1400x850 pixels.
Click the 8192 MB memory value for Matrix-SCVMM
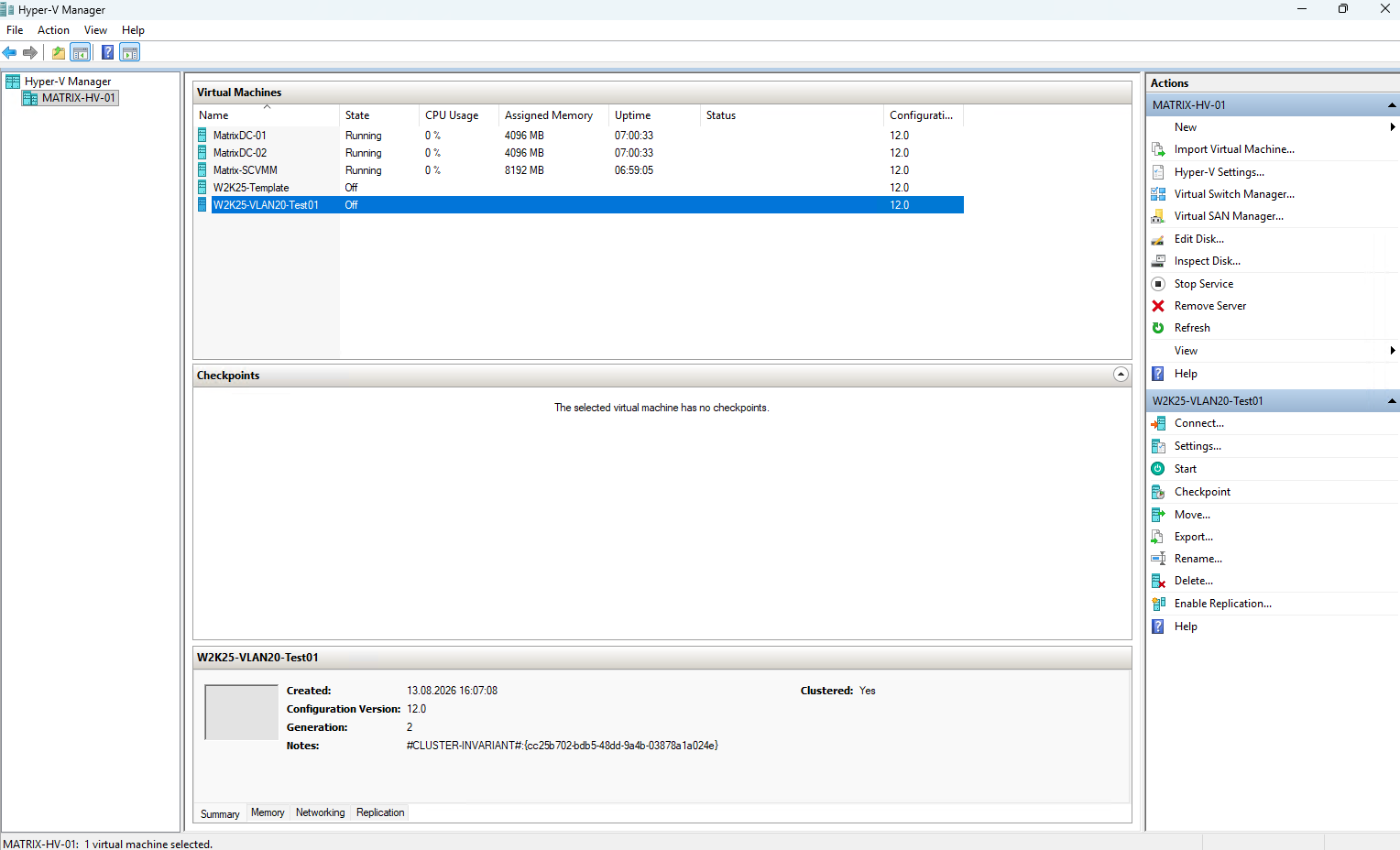[524, 170]
